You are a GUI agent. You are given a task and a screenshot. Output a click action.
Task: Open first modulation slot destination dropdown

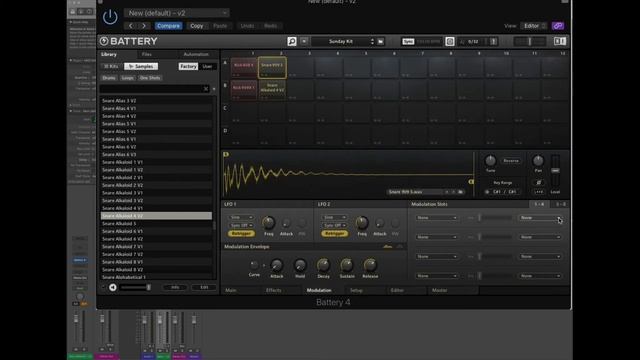point(540,218)
